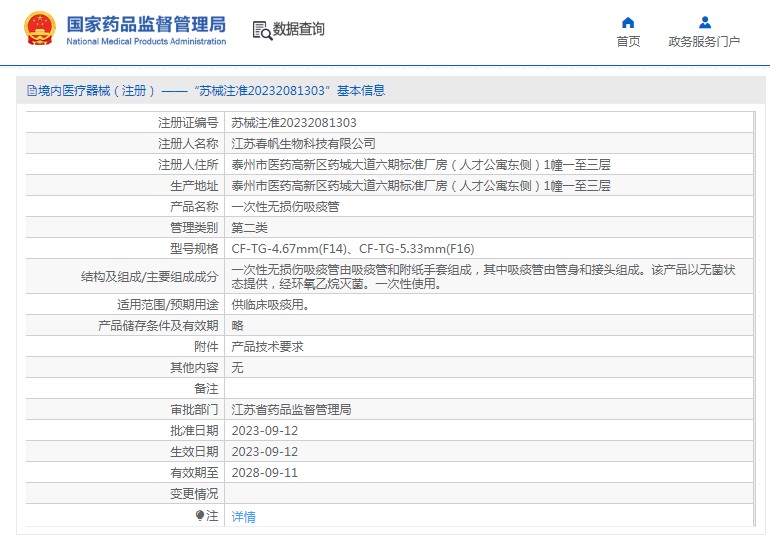
Task: Click 国家药品监督管理局 site title
Action: (146, 24)
